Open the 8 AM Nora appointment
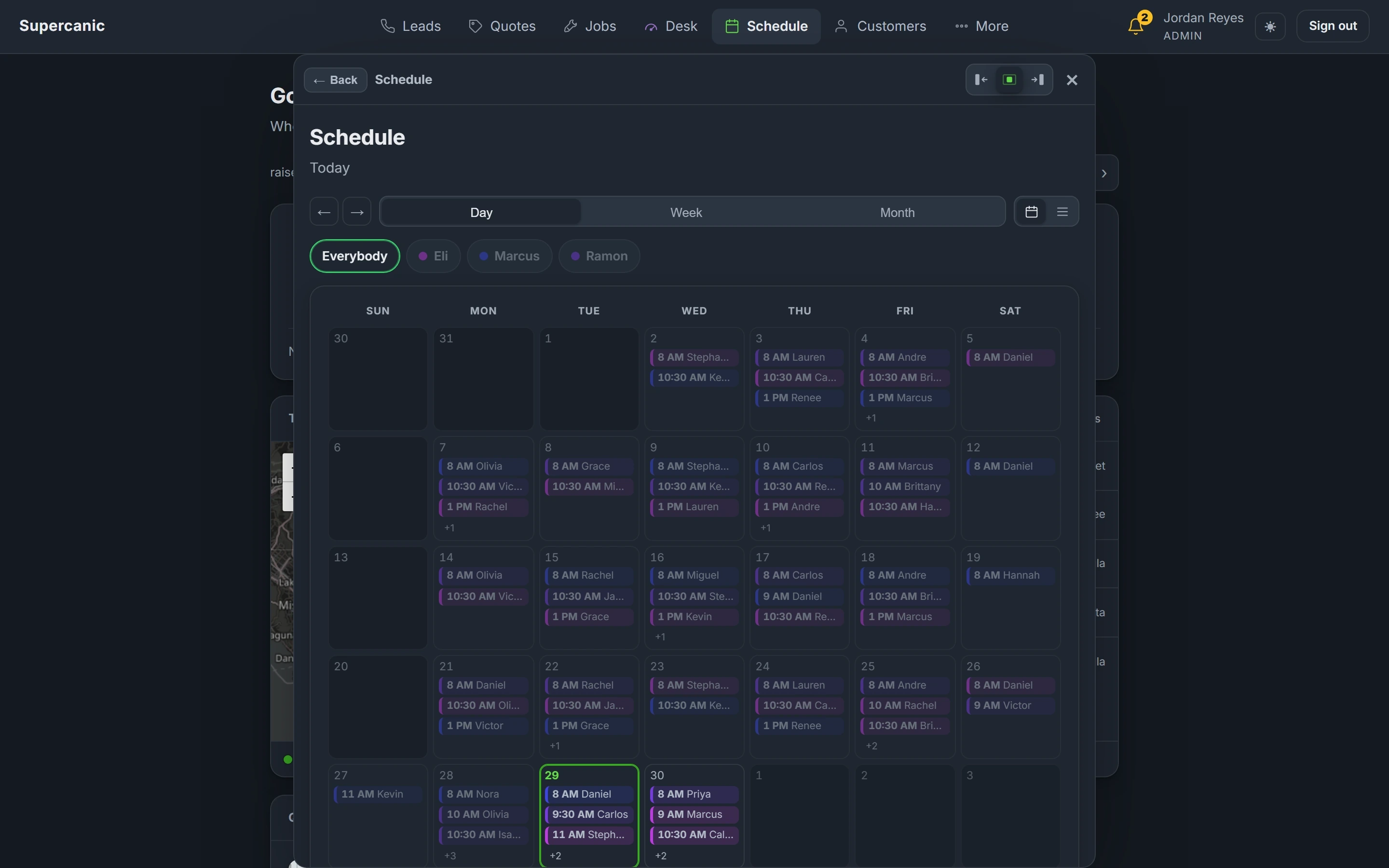 click(x=483, y=794)
